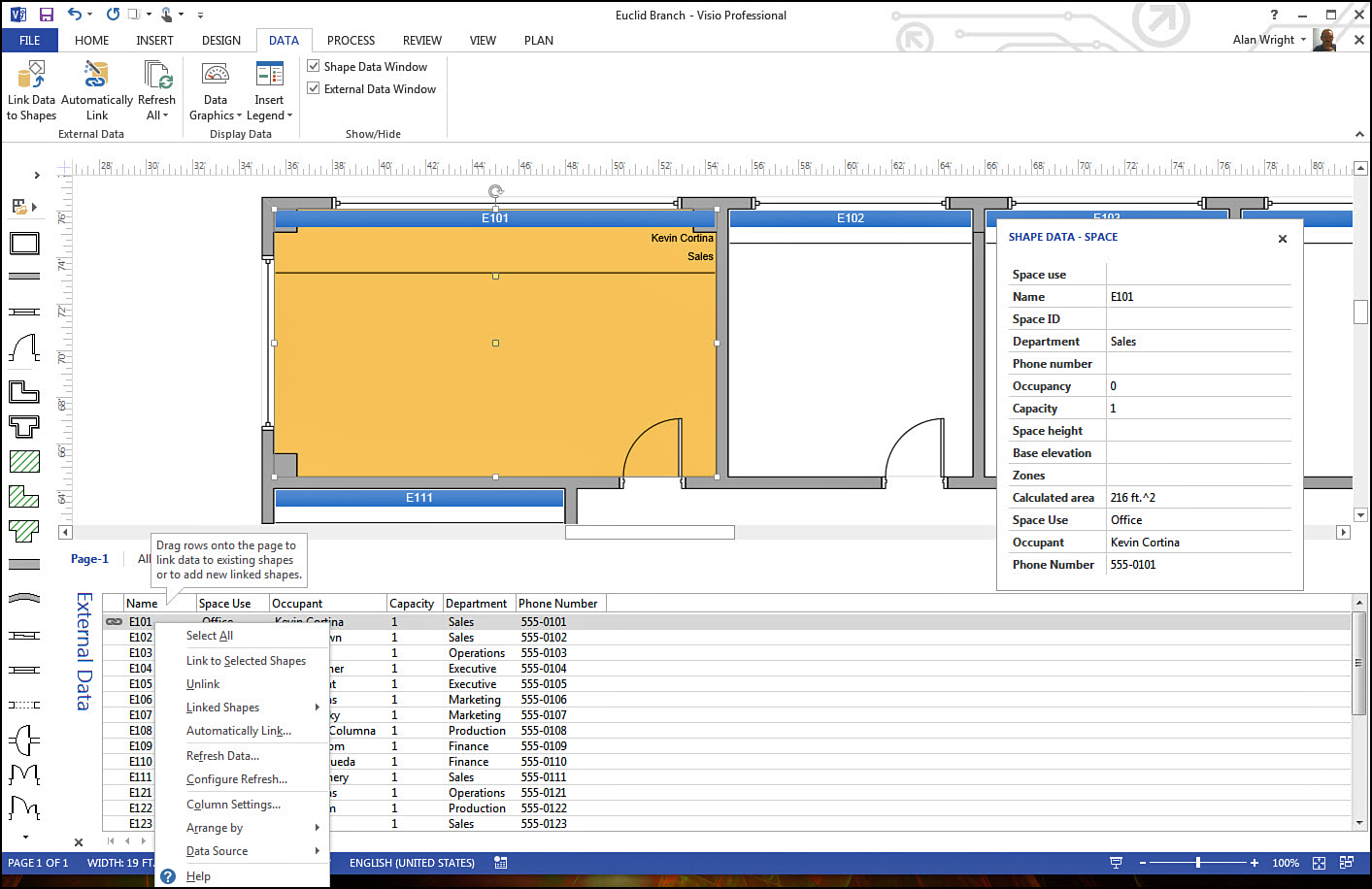Select the curved wall stencil shape
The image size is (1372, 889).
(24, 598)
